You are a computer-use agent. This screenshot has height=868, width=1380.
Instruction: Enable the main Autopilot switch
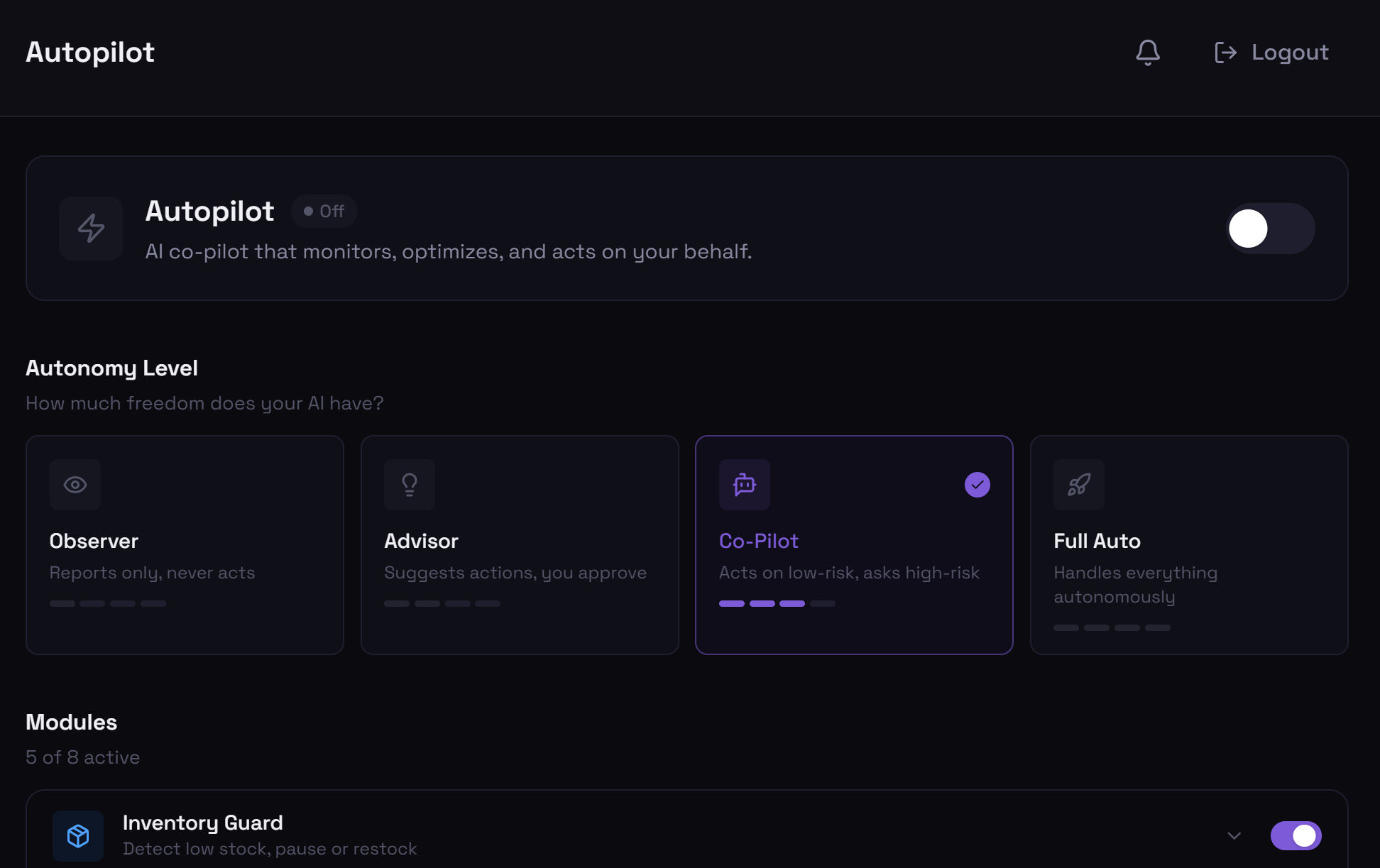[x=1270, y=229]
